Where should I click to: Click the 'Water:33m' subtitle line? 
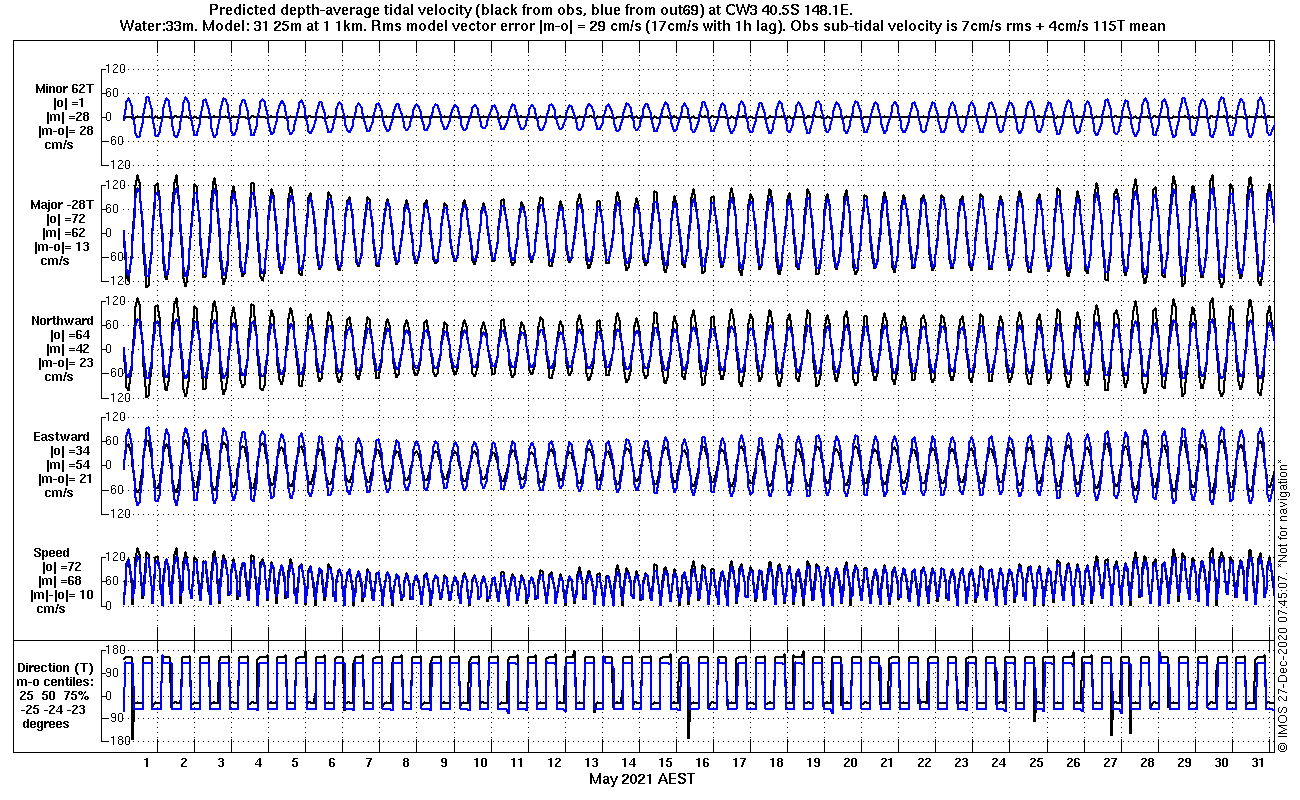coord(641,25)
